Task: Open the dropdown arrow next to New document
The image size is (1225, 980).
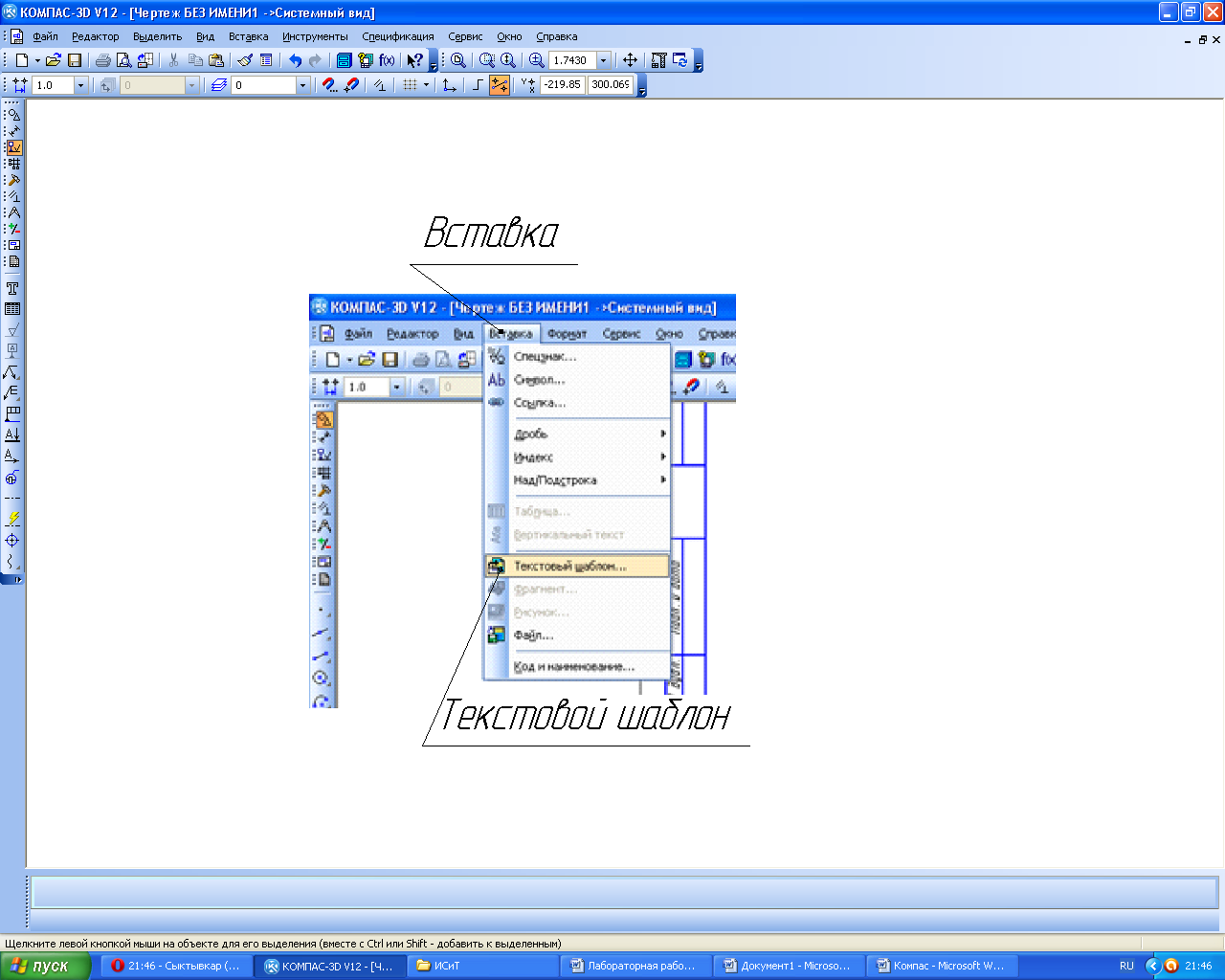Action: tap(37, 60)
